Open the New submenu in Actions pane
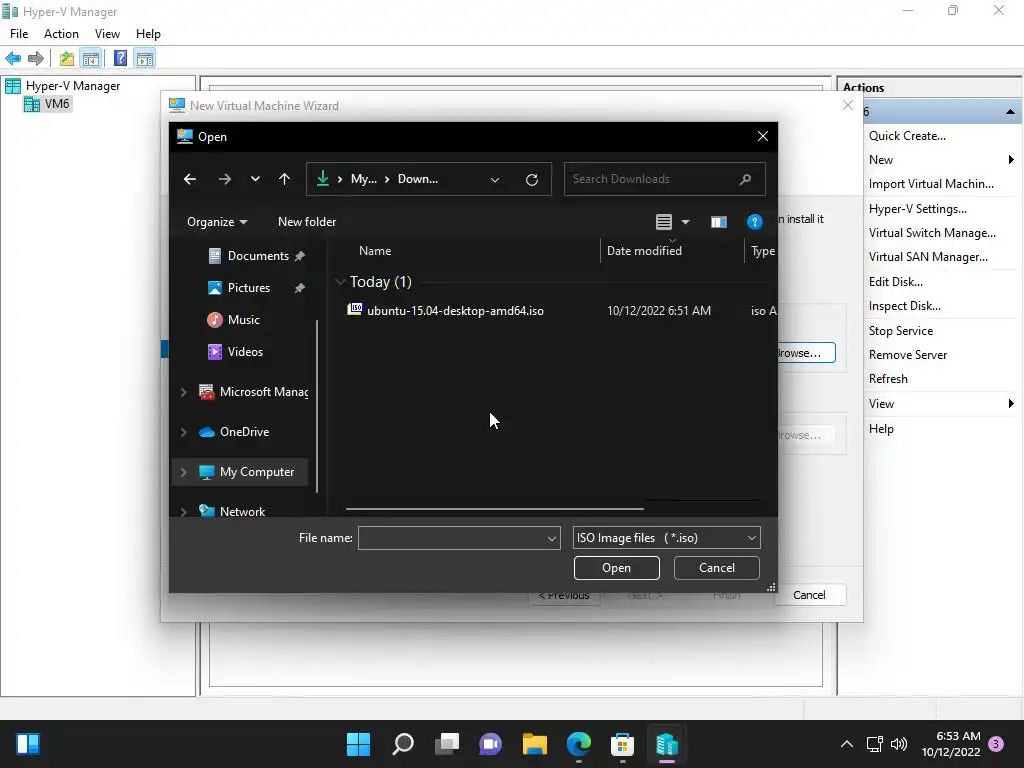This screenshot has height=768, width=1024. [x=940, y=160]
